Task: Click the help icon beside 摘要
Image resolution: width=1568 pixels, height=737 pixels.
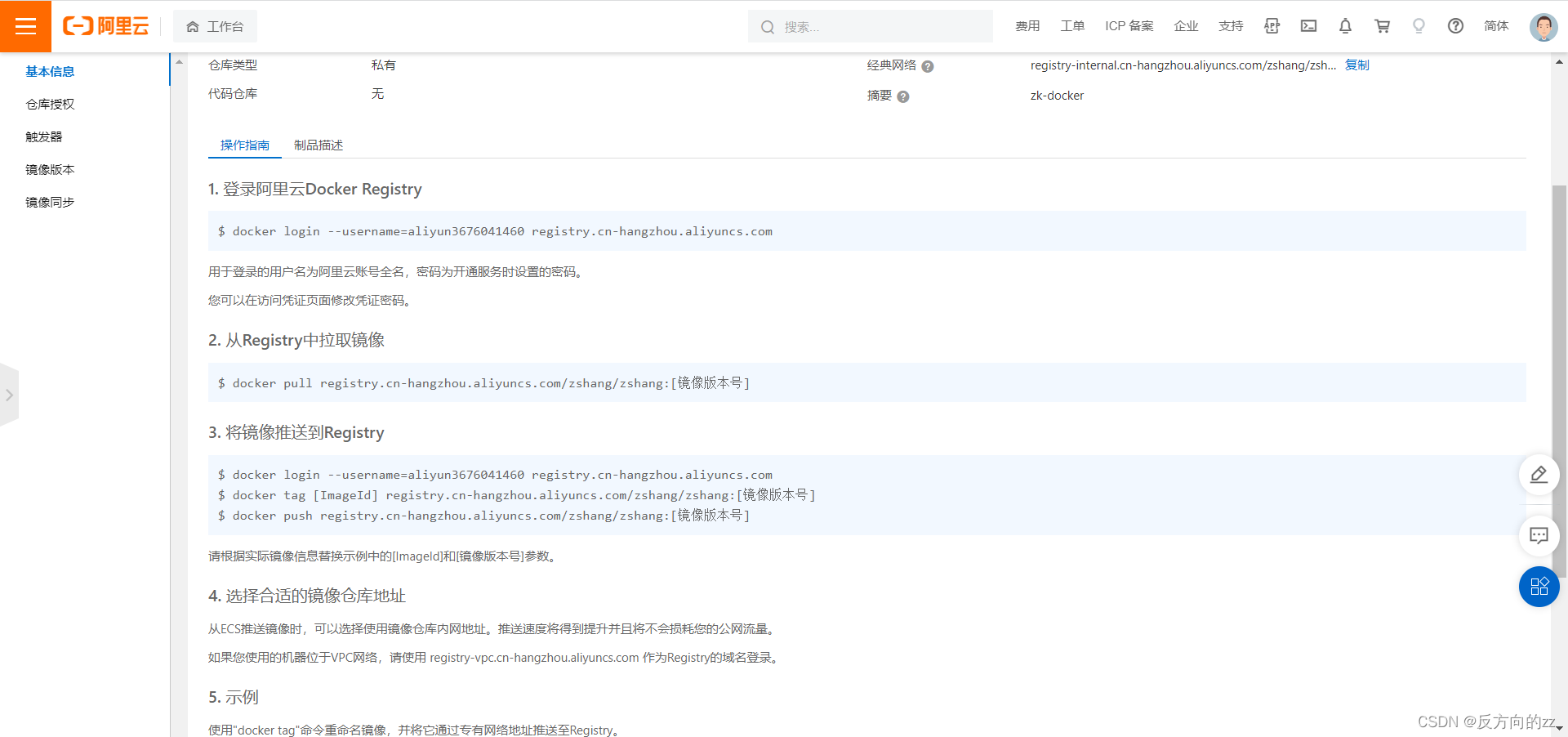Action: [903, 96]
